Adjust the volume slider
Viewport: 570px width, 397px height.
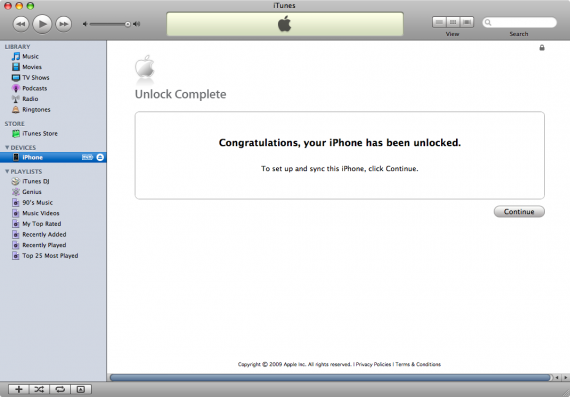[109, 24]
